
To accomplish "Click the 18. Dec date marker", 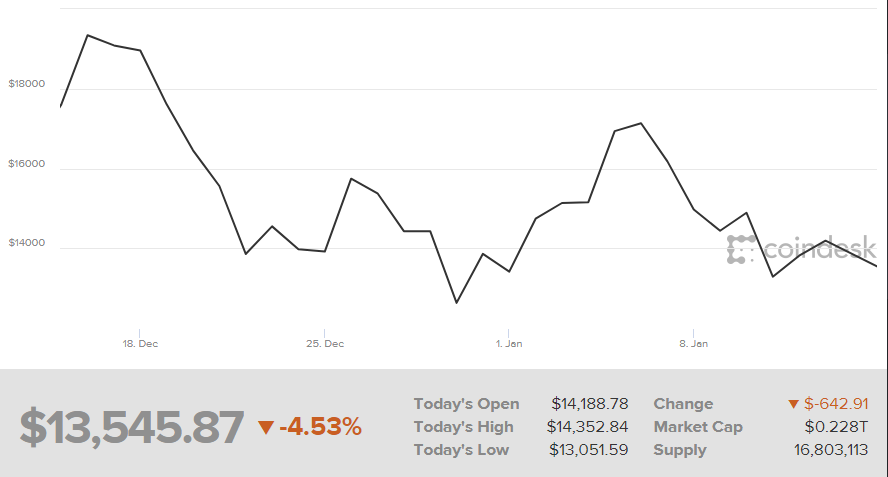I will (140, 344).
